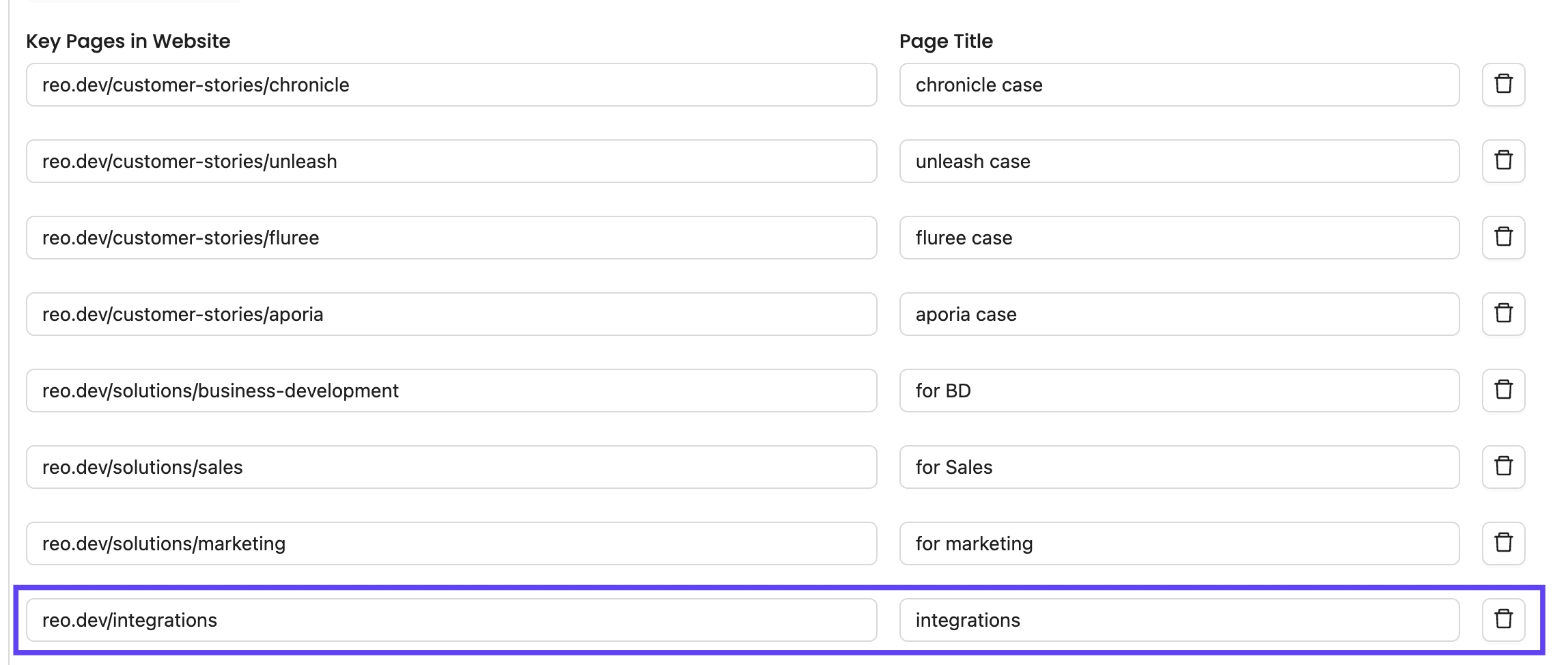
Task: Remove the for marketing page entry
Action: click(1503, 543)
